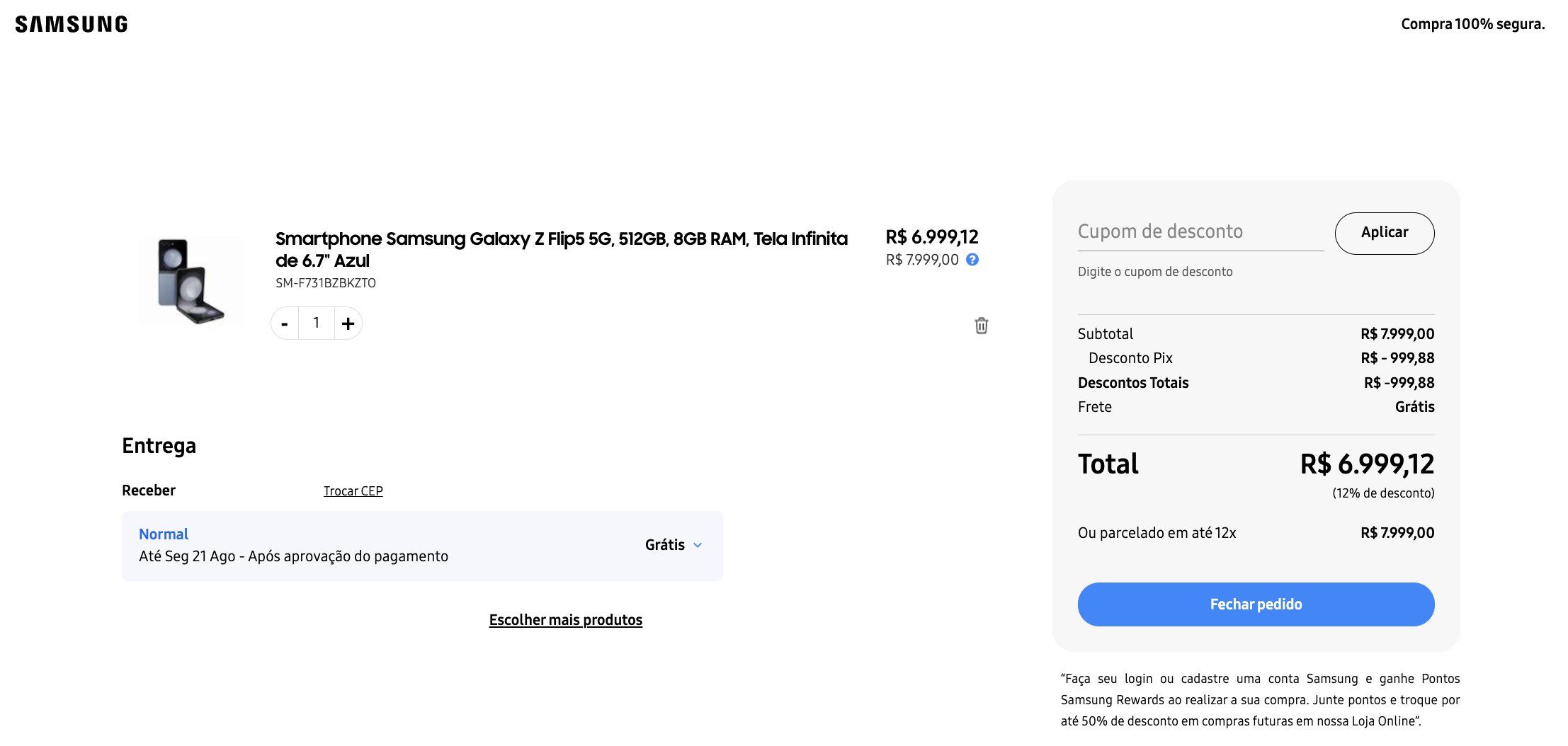Click the R$ 6.999,12 product price

932,236
